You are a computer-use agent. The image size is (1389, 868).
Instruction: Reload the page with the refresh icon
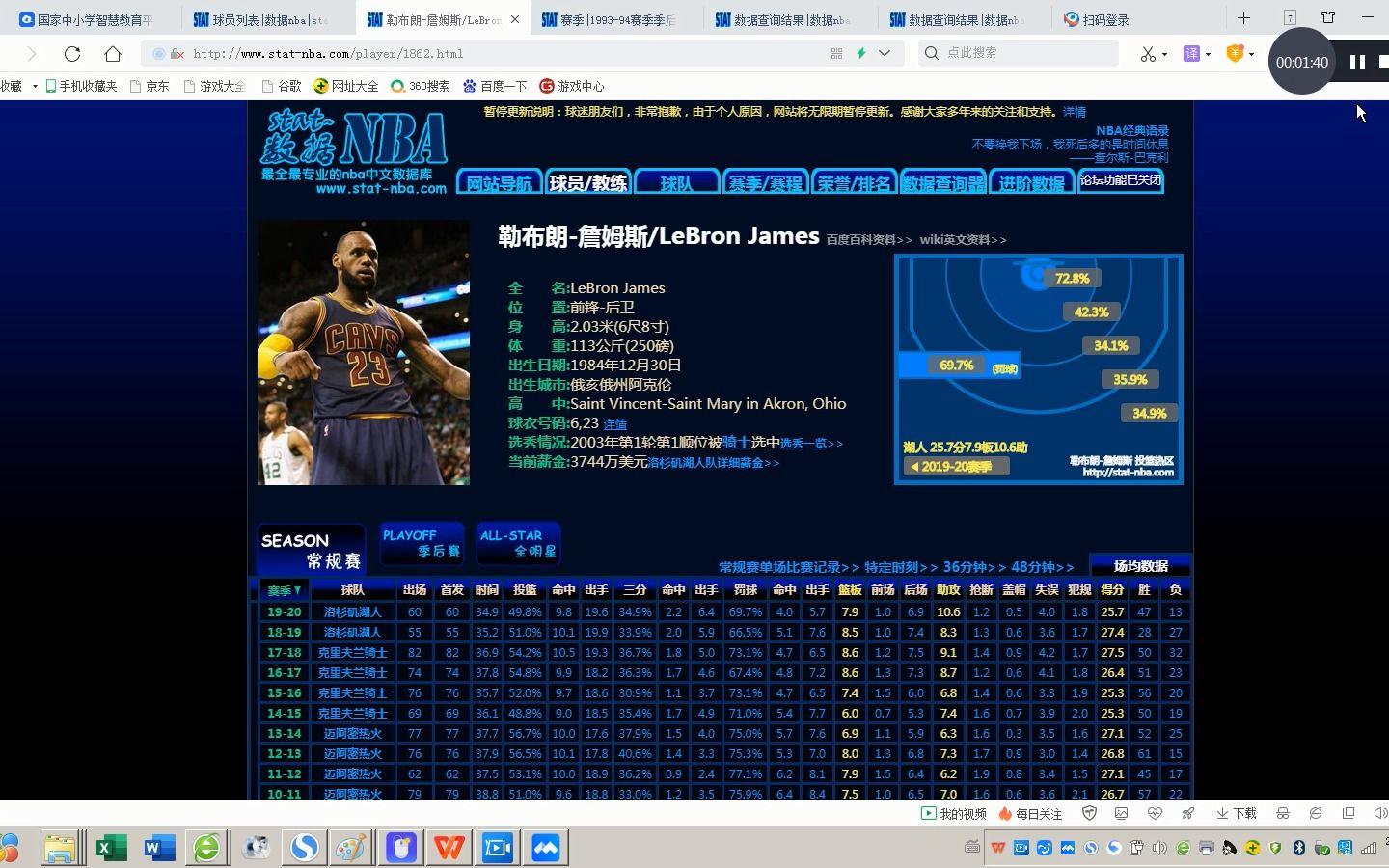click(72, 54)
